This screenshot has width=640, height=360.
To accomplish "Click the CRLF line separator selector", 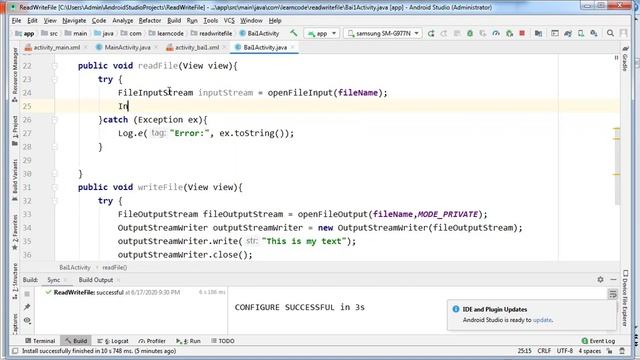I will 544,351.
